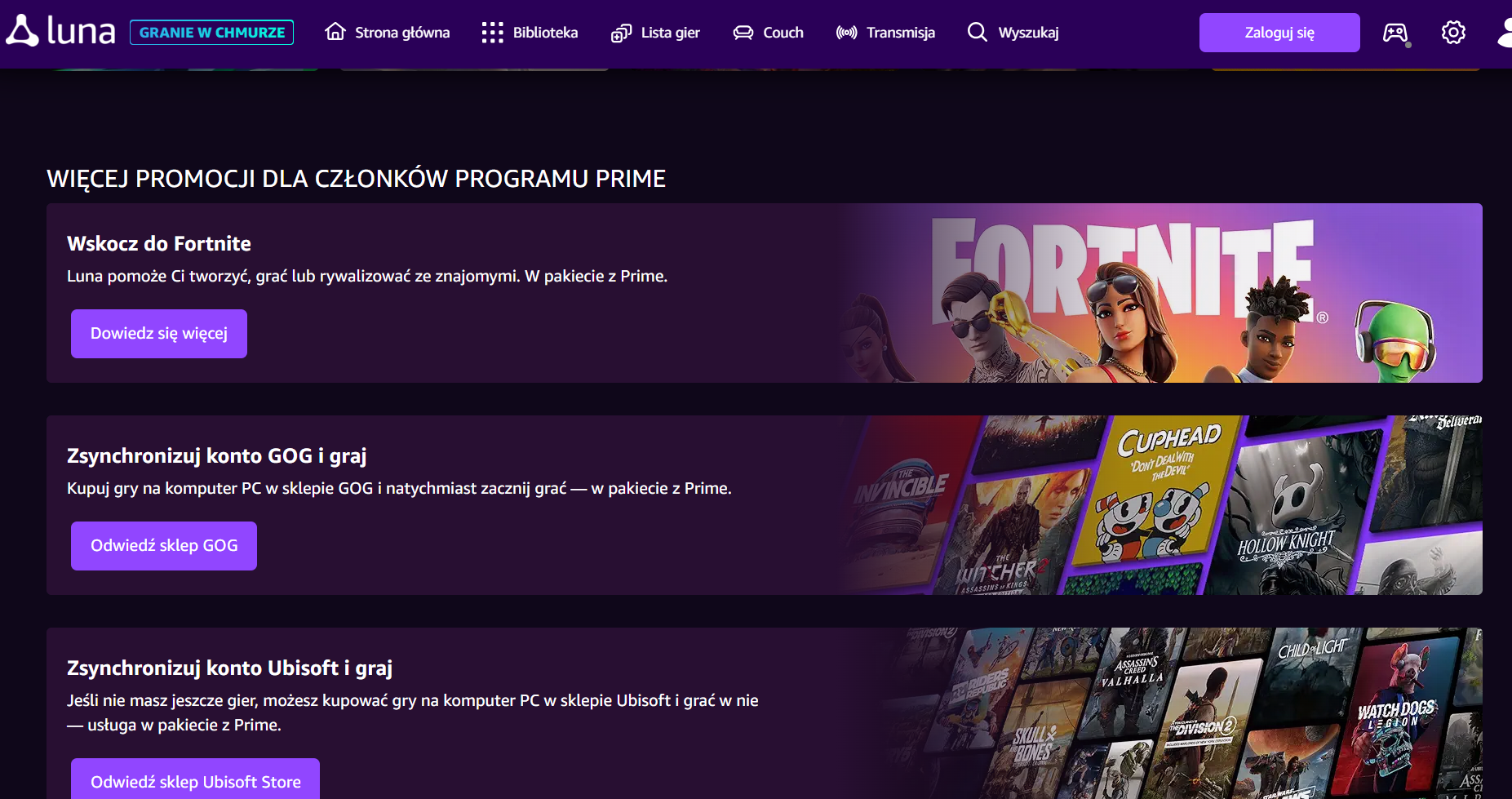
Task: Click the GOG description starting 'Kupuj gry'
Action: pyautogui.click(x=399, y=488)
